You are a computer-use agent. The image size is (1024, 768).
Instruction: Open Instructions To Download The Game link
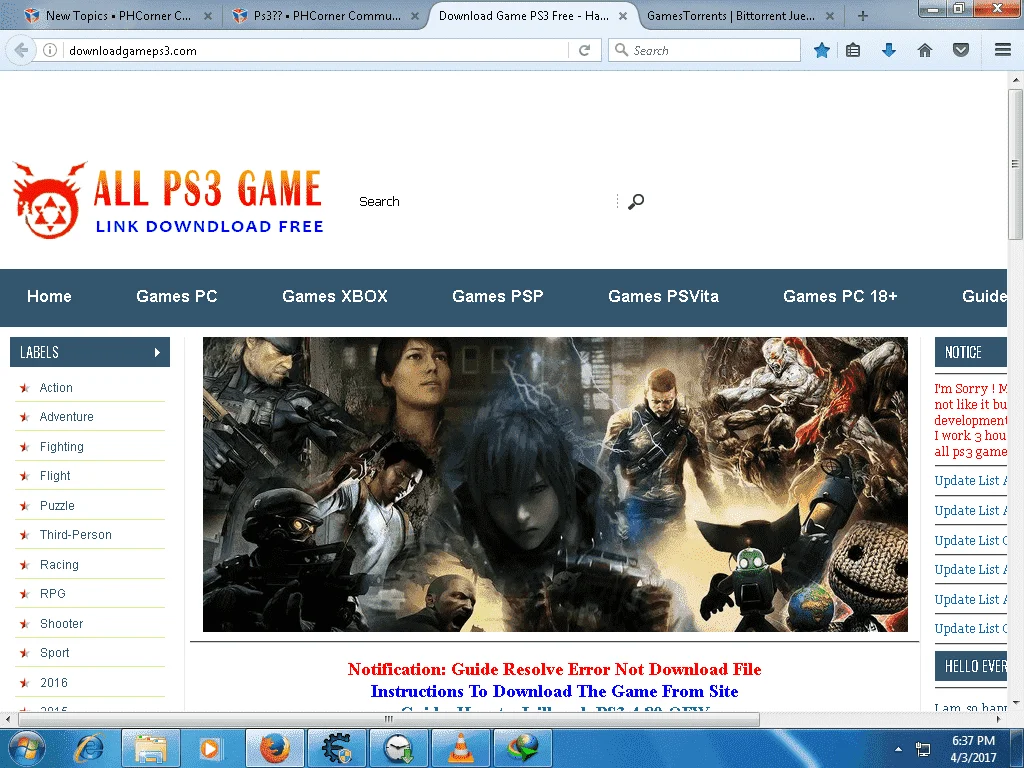(x=554, y=692)
